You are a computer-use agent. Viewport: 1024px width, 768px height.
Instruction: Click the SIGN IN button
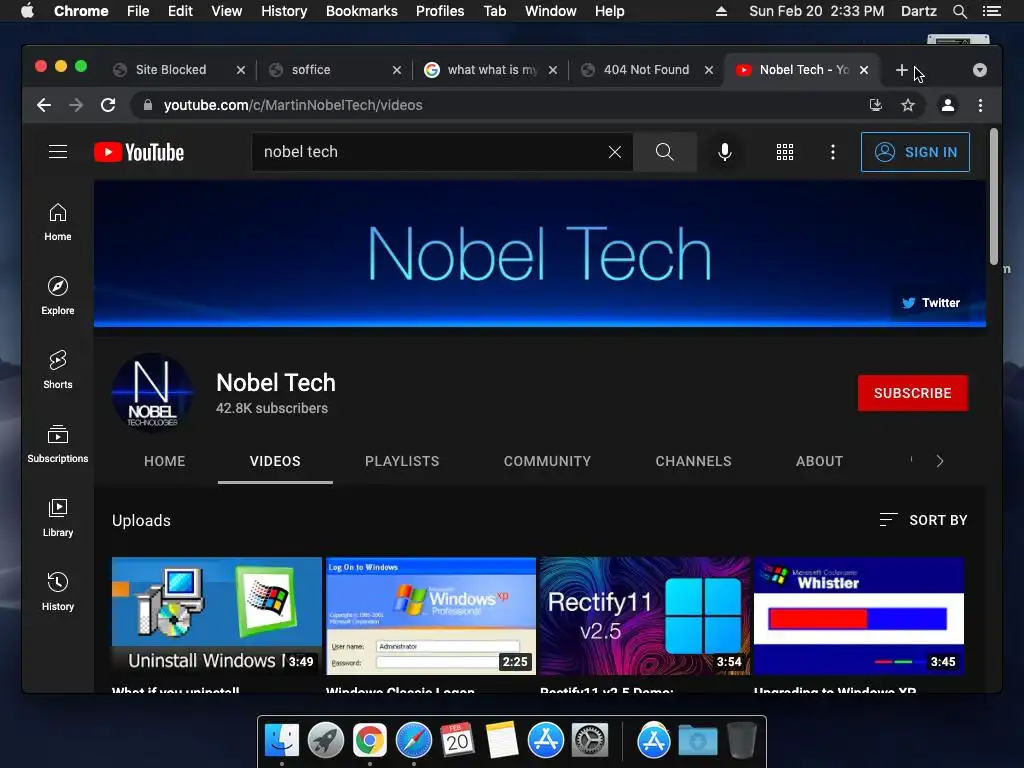915,152
